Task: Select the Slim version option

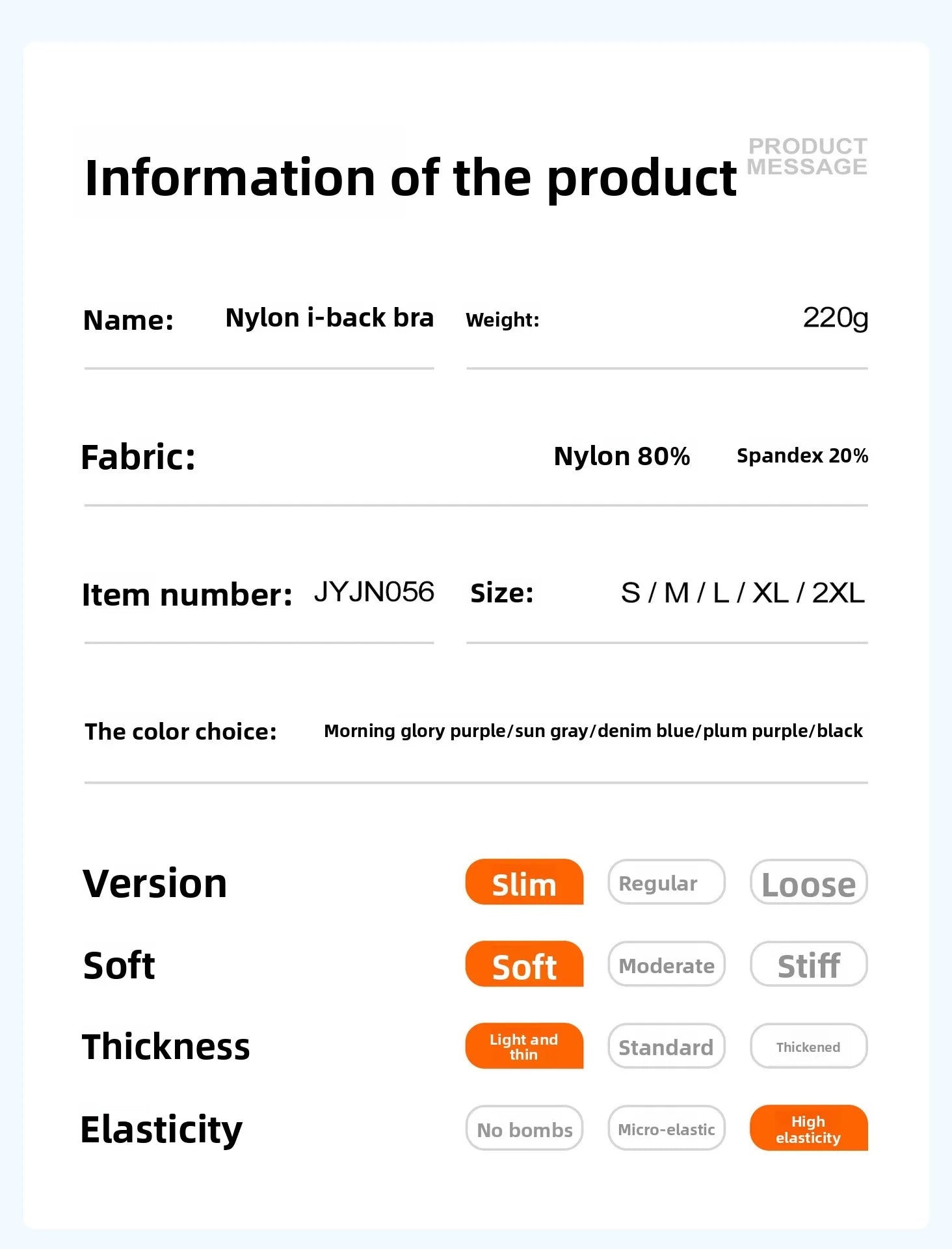Action: (x=524, y=882)
